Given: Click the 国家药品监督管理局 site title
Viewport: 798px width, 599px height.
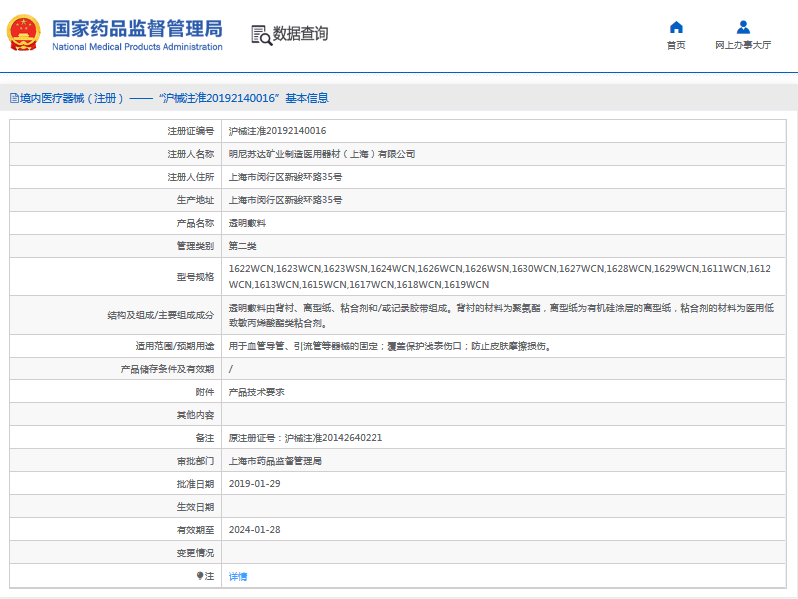Looking at the screenshot, I should [136, 27].
